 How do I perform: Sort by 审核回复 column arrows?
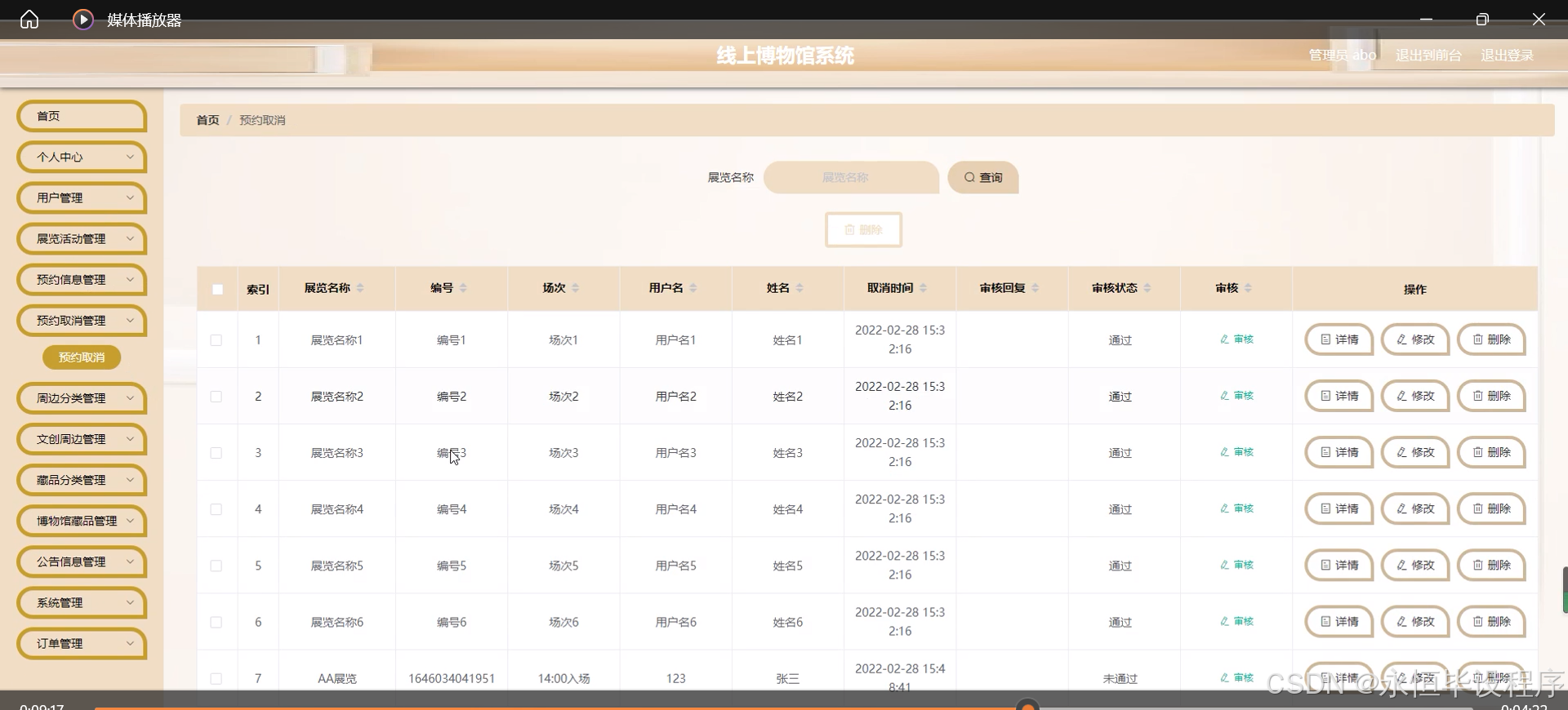coord(1035,288)
